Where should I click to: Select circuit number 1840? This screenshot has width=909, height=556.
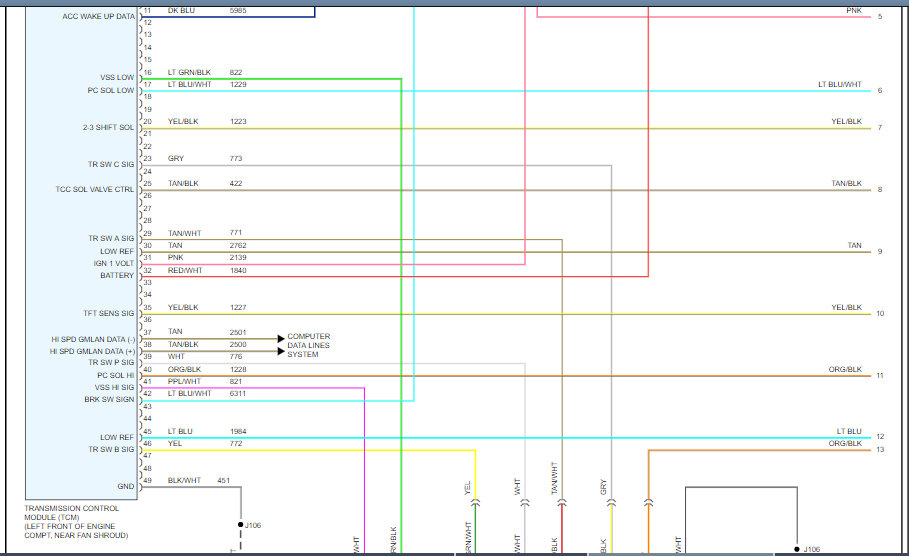(238, 270)
